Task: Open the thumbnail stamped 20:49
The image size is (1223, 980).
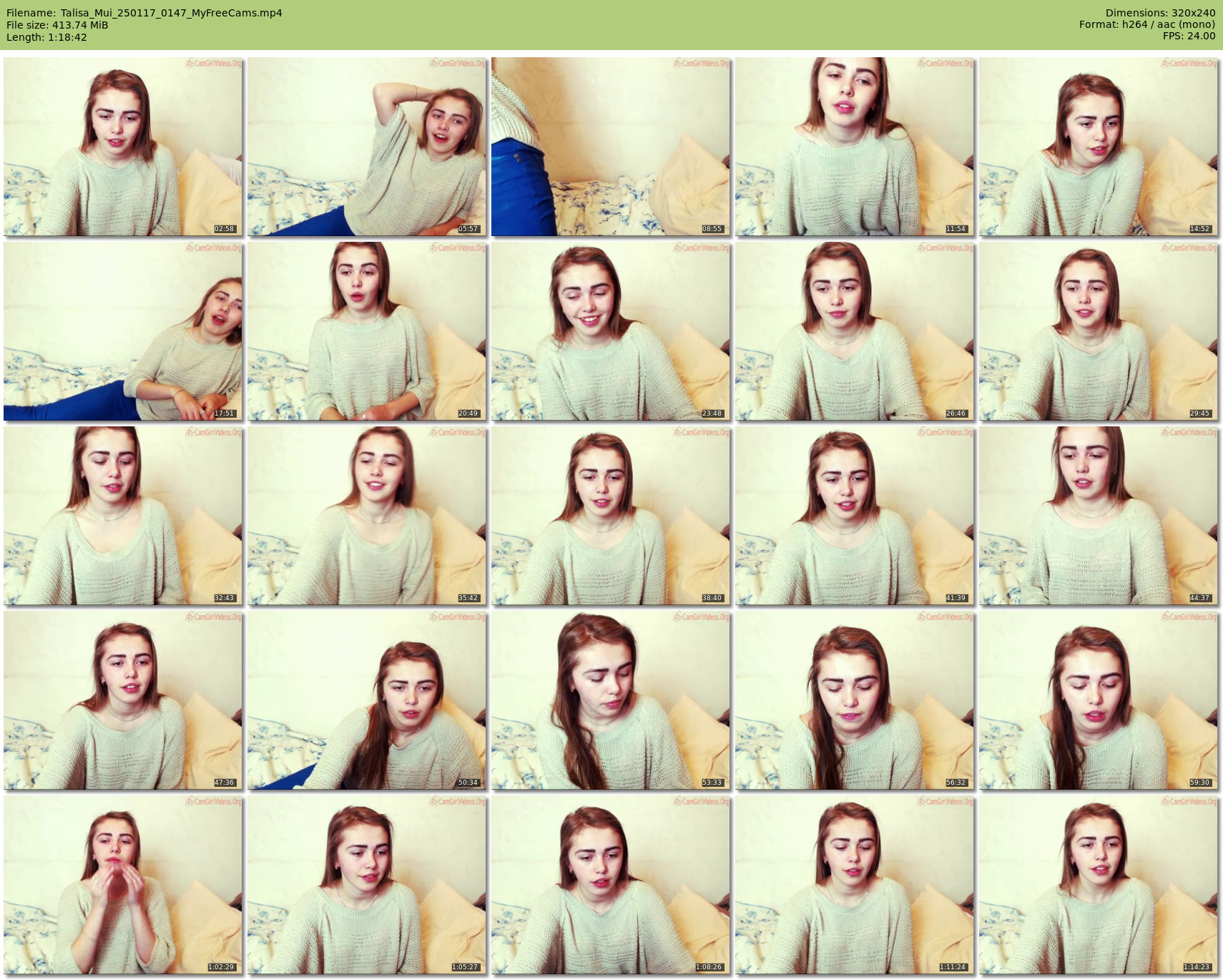Action: point(367,331)
